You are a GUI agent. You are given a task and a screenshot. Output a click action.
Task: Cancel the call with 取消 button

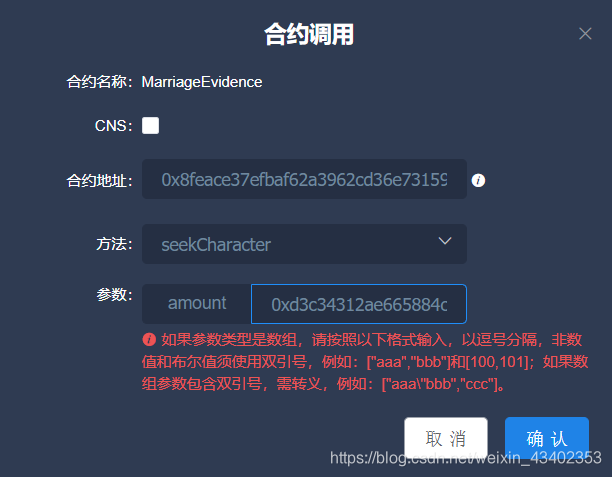coord(446,438)
